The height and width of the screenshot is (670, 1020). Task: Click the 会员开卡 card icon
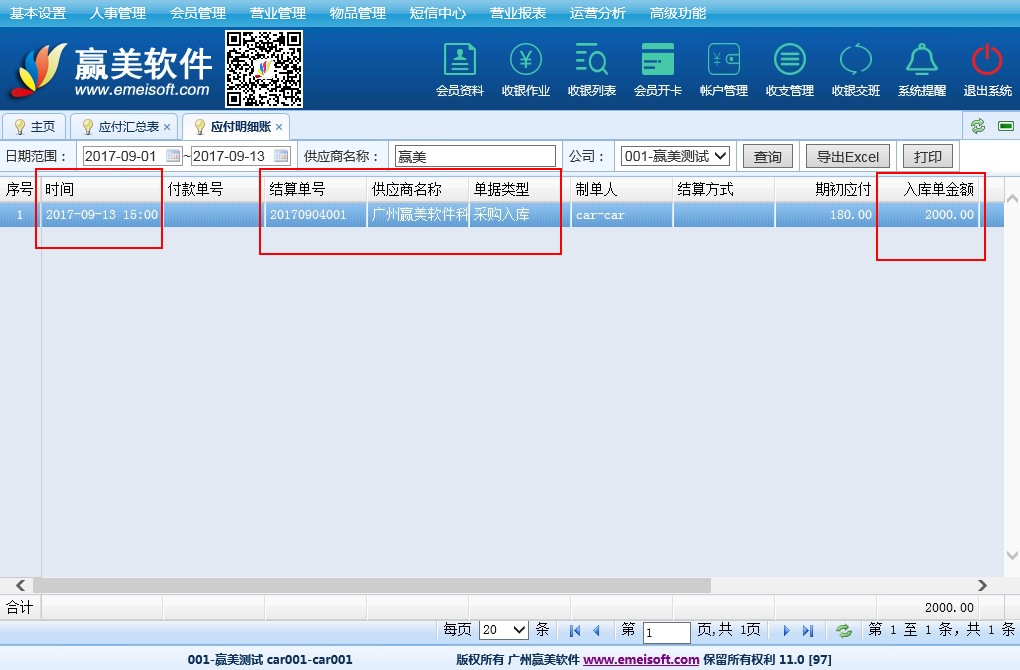click(x=657, y=61)
